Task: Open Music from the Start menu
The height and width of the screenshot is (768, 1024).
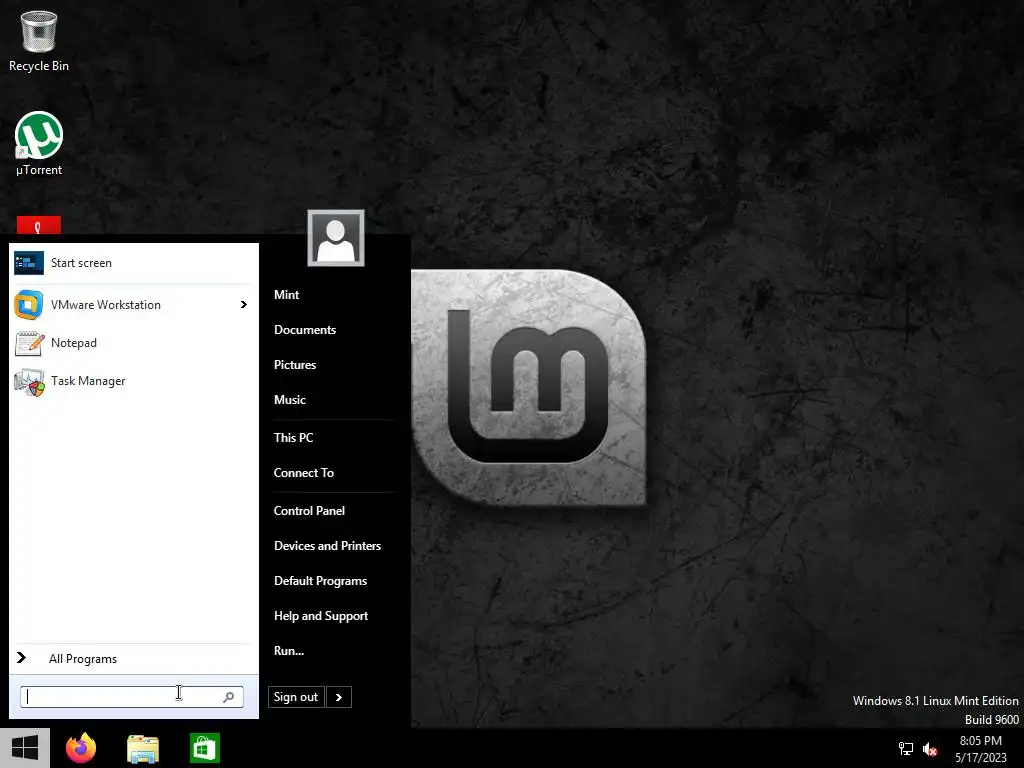Action: [x=290, y=400]
